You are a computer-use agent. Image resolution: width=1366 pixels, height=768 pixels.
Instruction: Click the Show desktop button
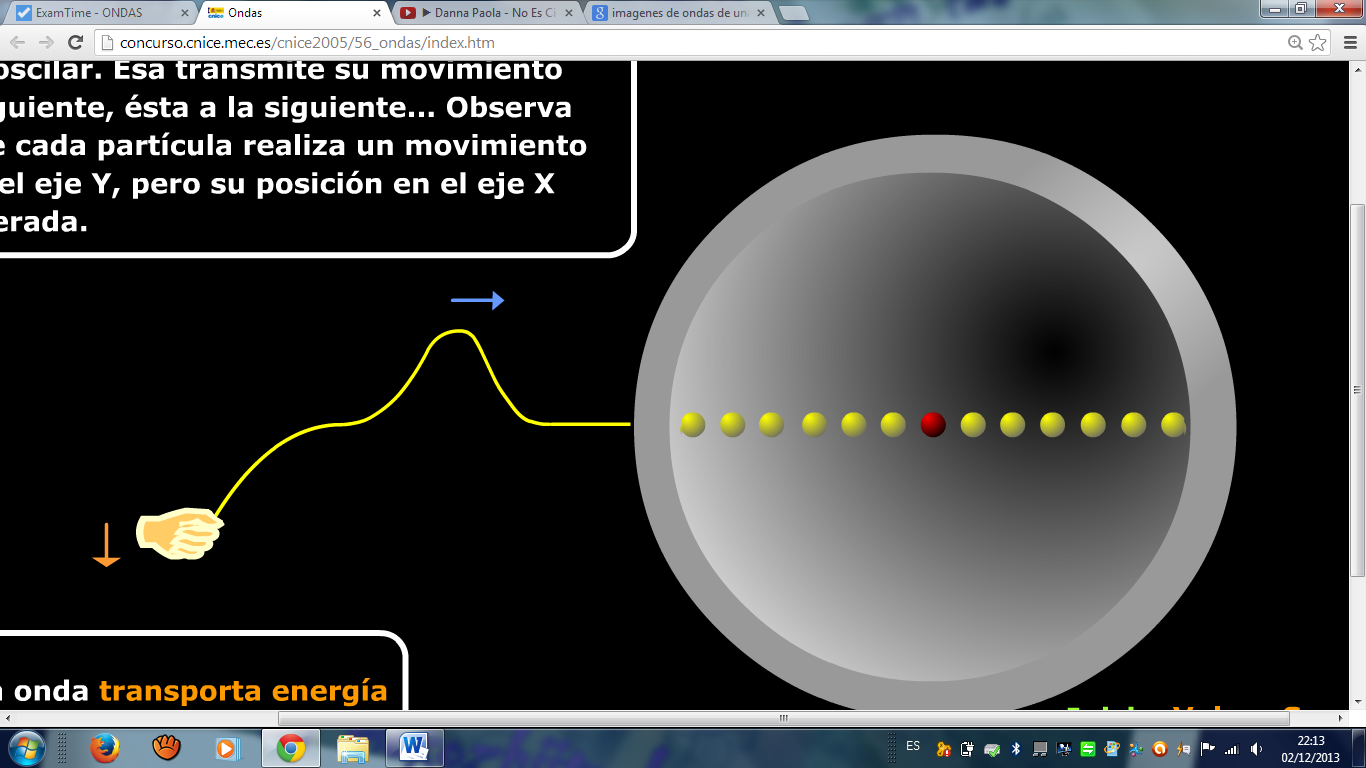pos(1358,748)
